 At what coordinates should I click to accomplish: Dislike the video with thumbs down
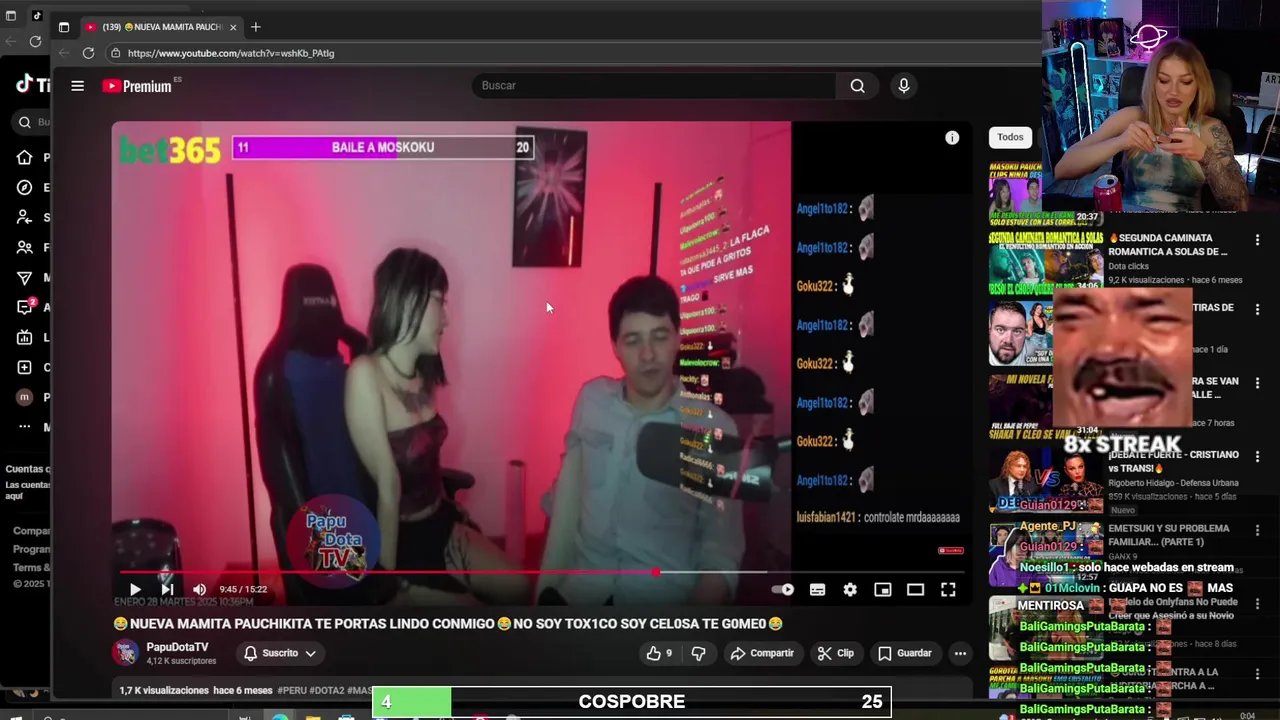point(698,653)
